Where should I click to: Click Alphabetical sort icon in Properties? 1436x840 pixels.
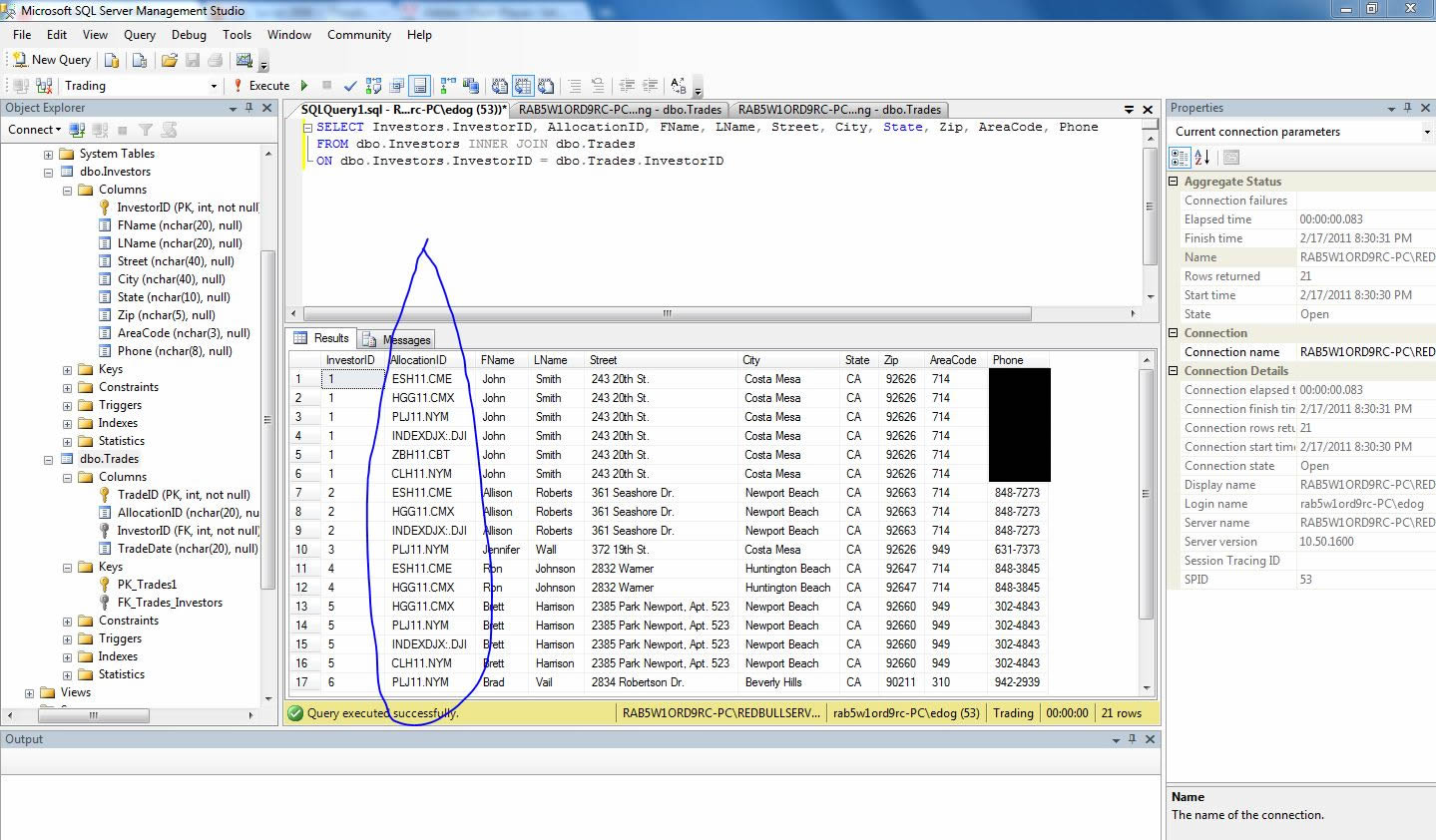coord(1201,158)
